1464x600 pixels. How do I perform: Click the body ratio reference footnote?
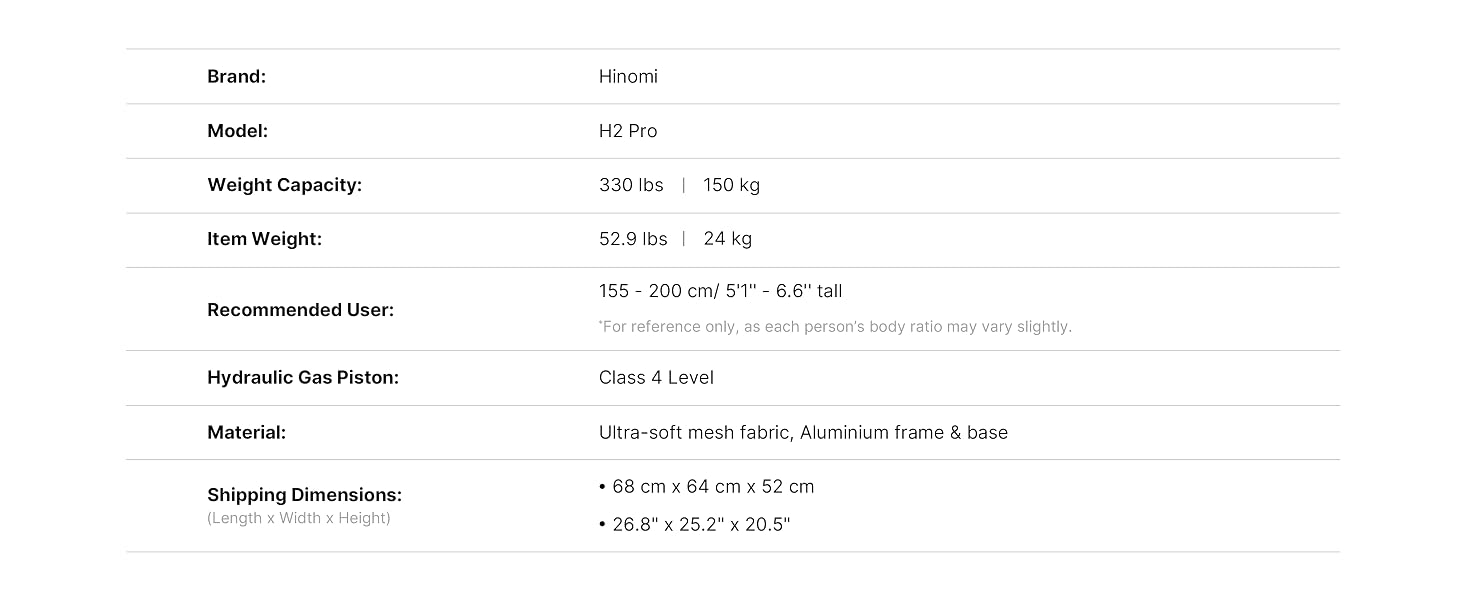(x=835, y=327)
